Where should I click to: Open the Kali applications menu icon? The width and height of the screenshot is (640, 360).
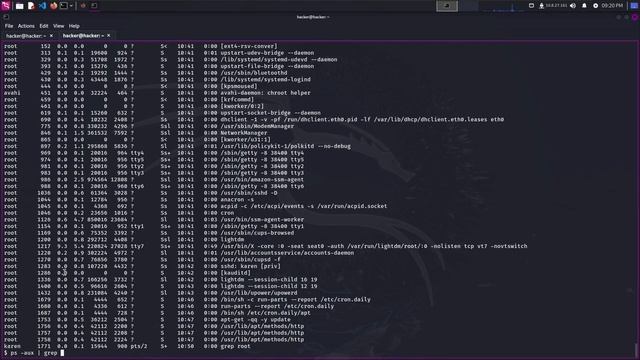(5, 6)
